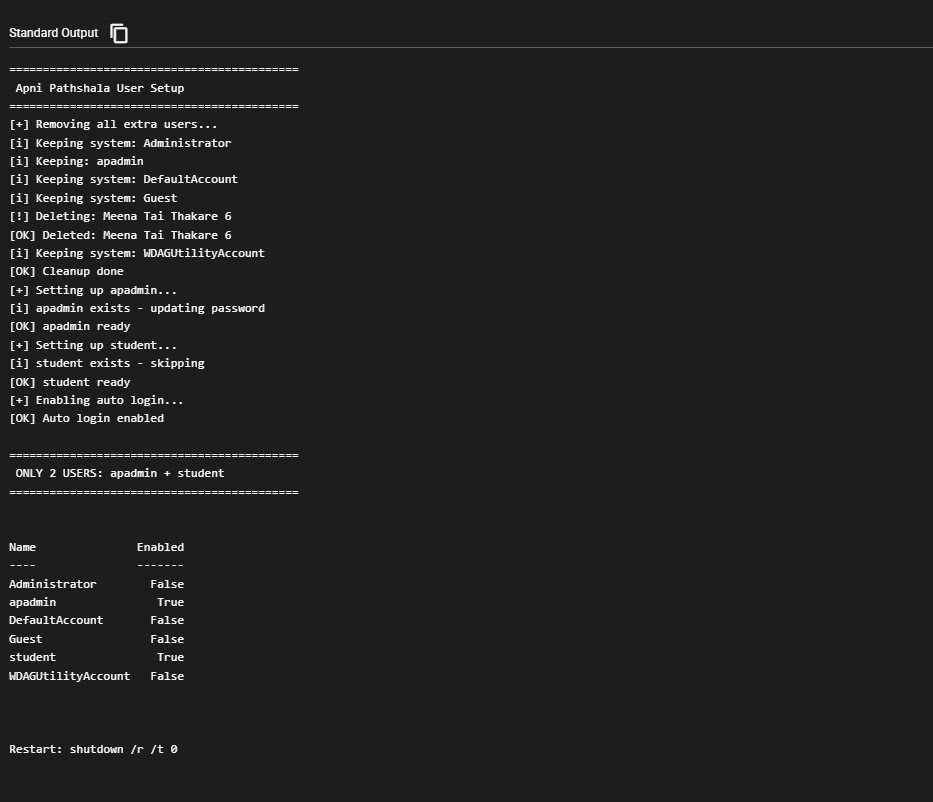Click the False value for Guest row
Screen dimensions: 933x802
tap(167, 639)
